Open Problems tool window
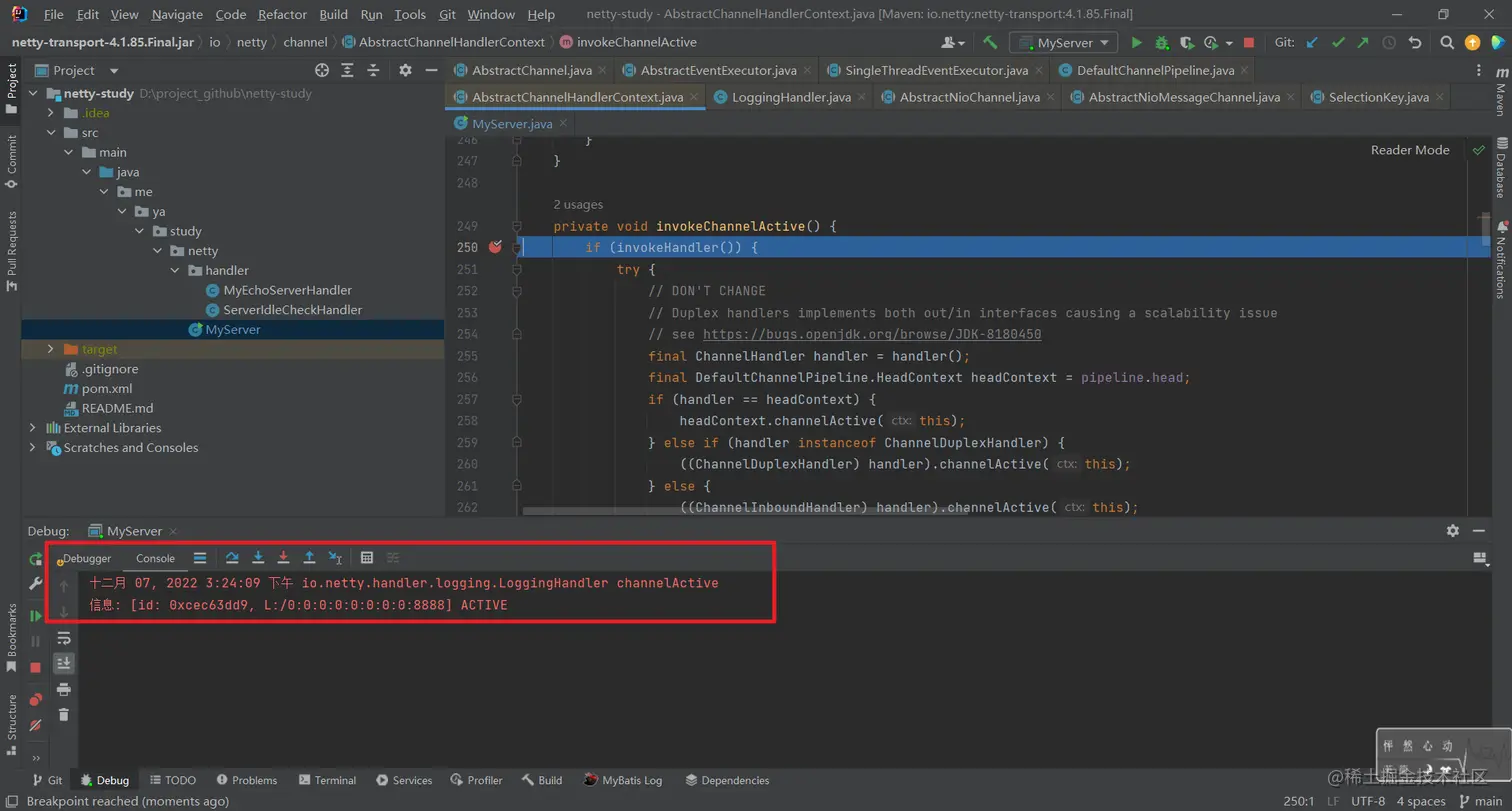Image resolution: width=1512 pixels, height=811 pixels. tap(245, 780)
